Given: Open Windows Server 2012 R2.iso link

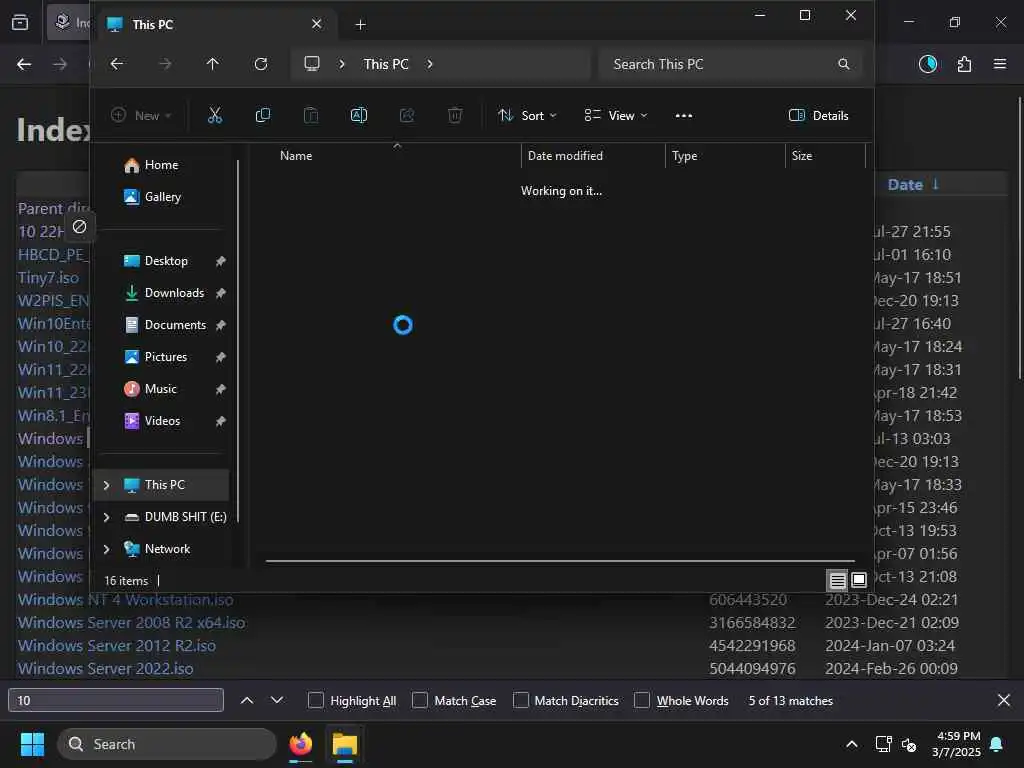Looking at the screenshot, I should (116, 646).
